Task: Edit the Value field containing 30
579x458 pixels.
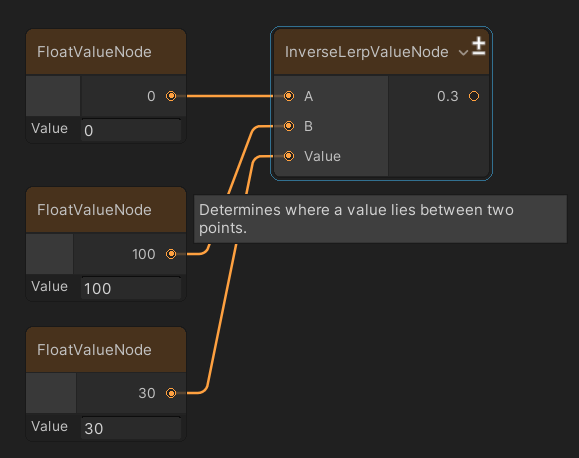Action: tap(131, 428)
